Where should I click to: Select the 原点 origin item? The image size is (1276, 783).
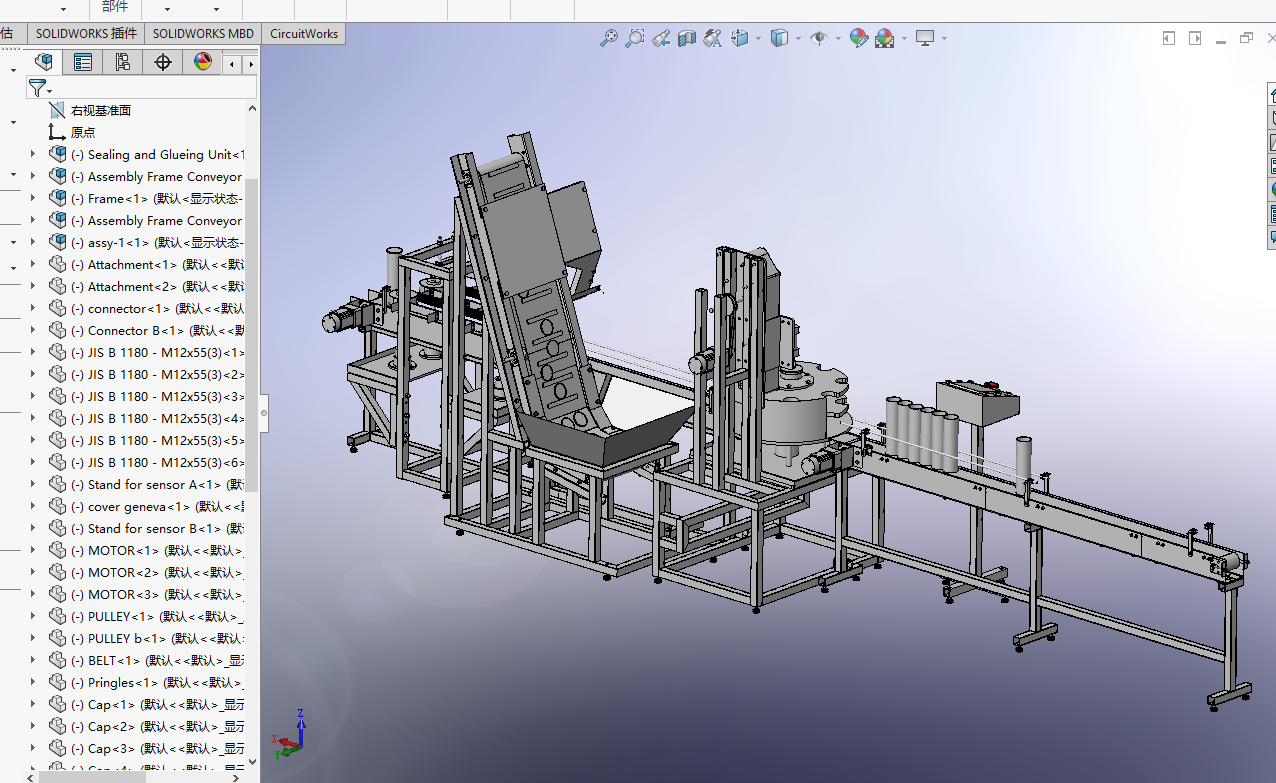pos(83,133)
